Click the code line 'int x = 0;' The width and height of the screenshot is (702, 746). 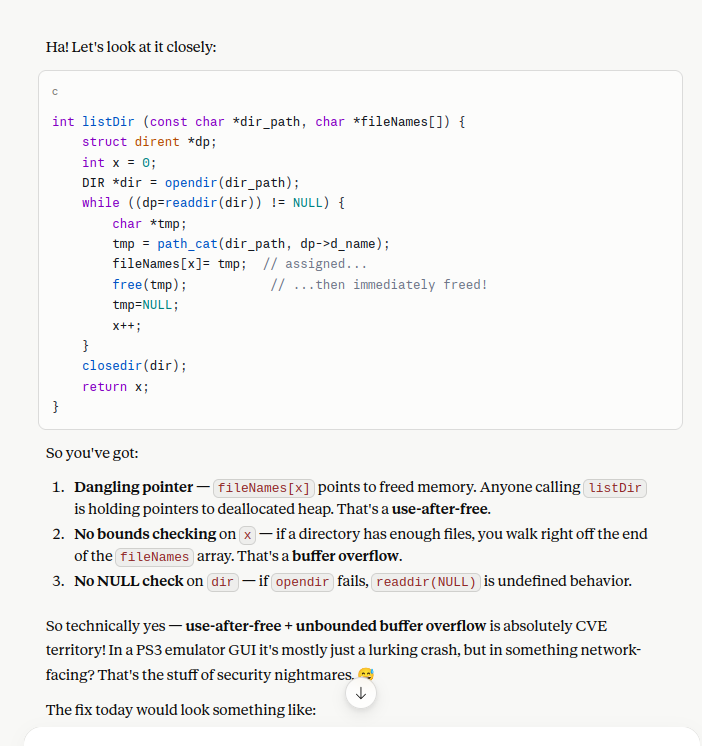[x=119, y=163]
